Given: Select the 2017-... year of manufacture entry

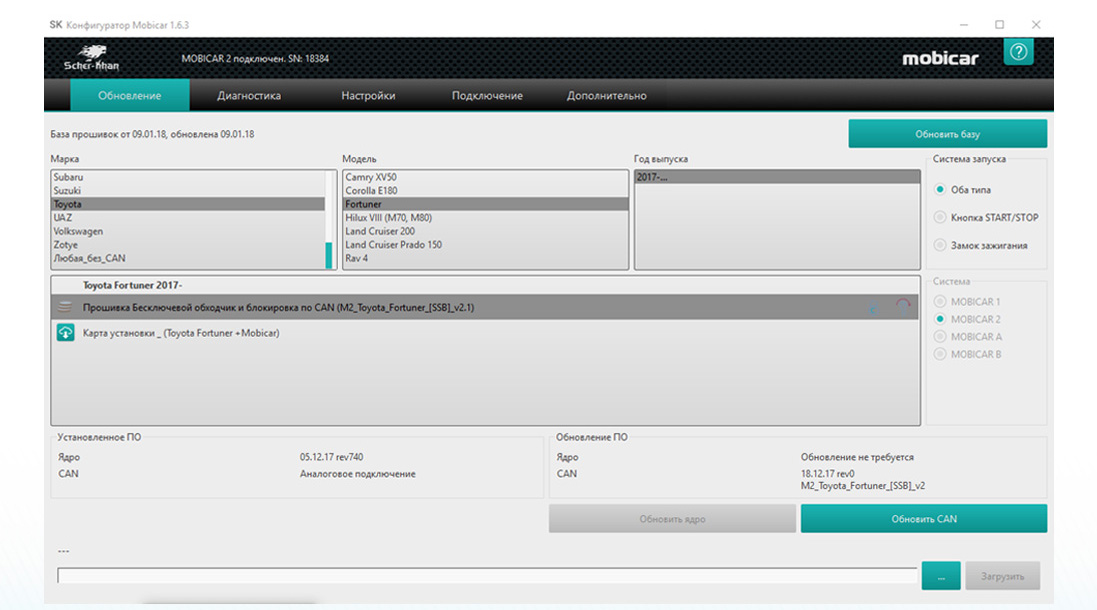Looking at the screenshot, I should coord(777,177).
